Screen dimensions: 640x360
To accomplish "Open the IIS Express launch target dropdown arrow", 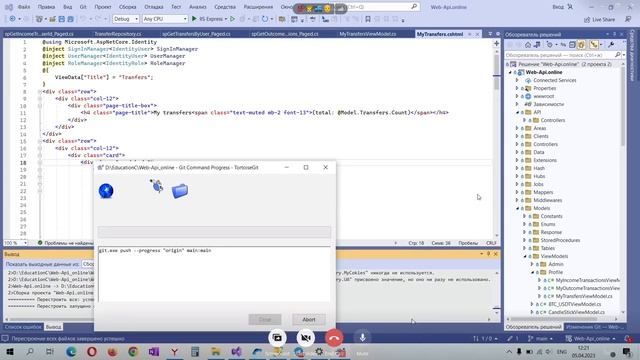I will pyautogui.click(x=226, y=19).
